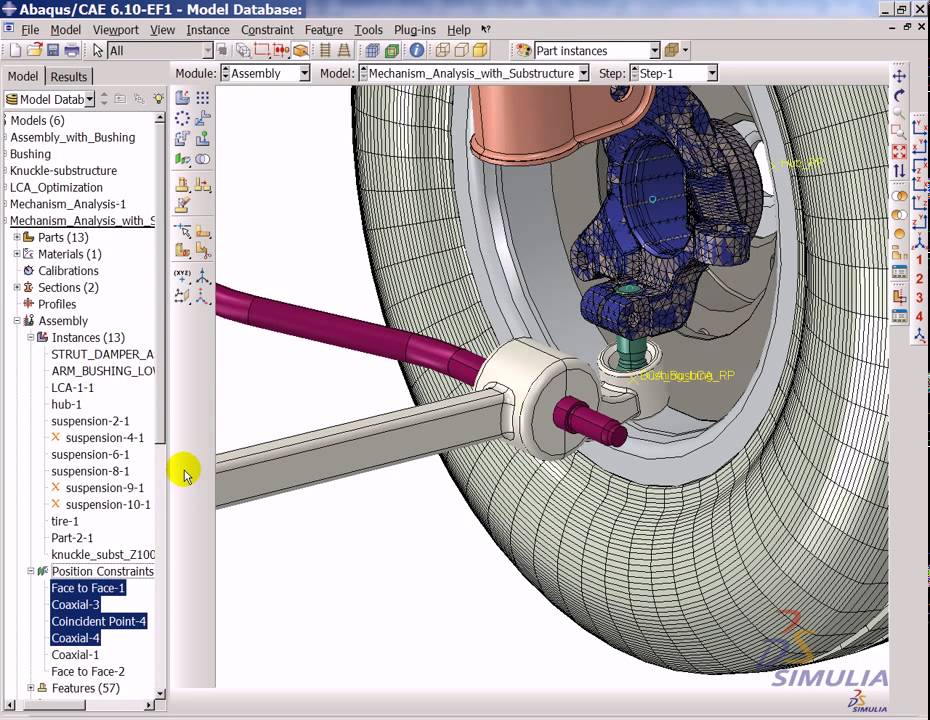Toggle the suppressed suspension-4-1 instance
Image resolution: width=930 pixels, height=720 pixels.
[97, 438]
